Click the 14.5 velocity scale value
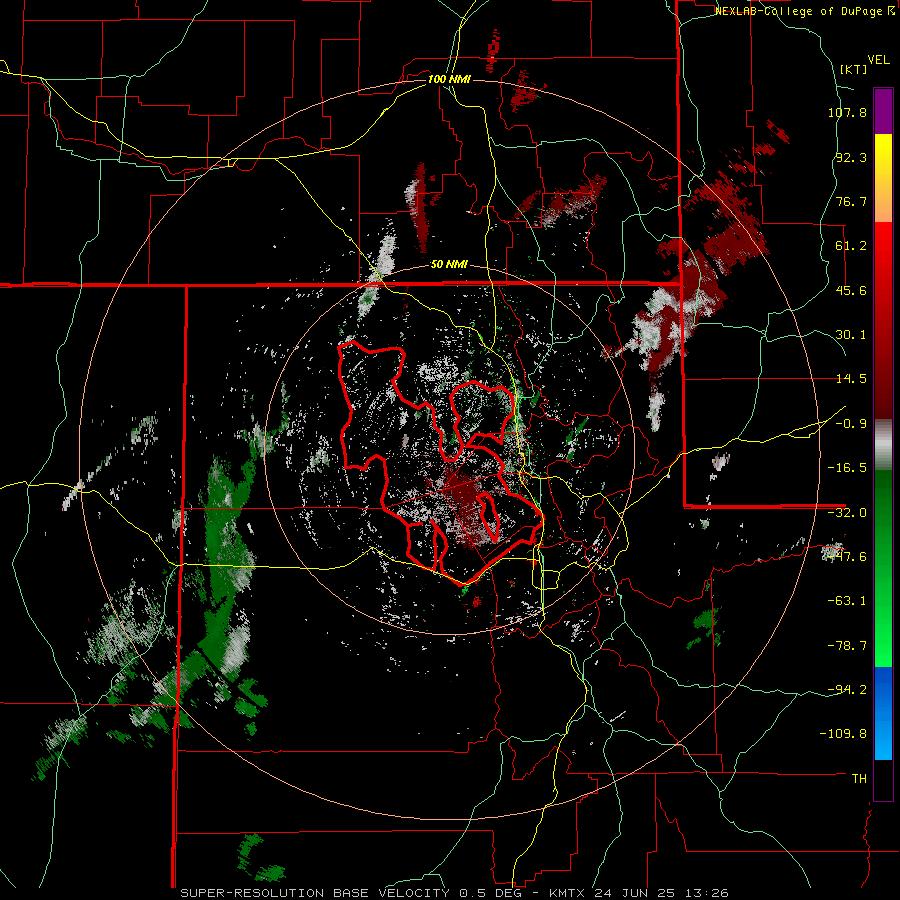 tap(851, 379)
